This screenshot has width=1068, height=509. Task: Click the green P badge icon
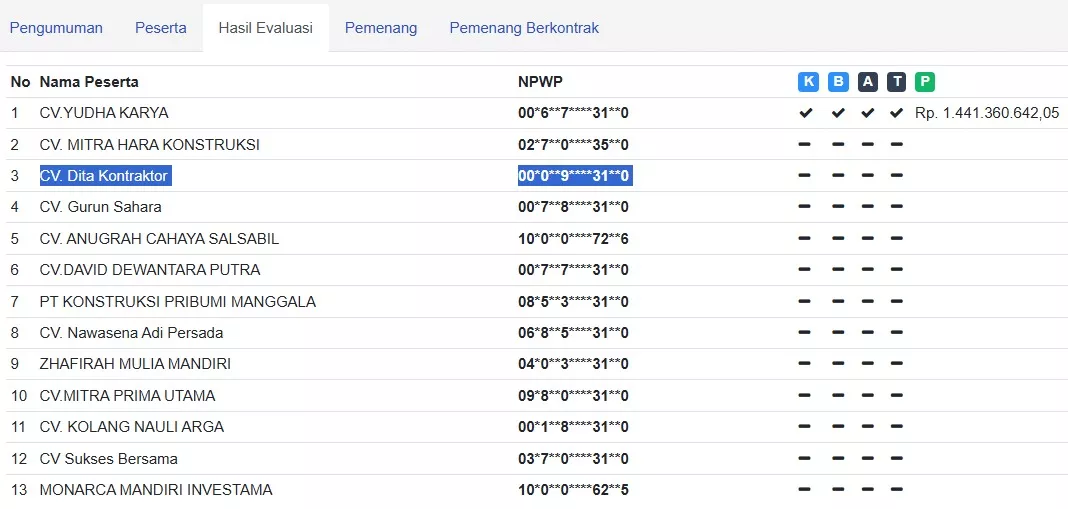(925, 82)
